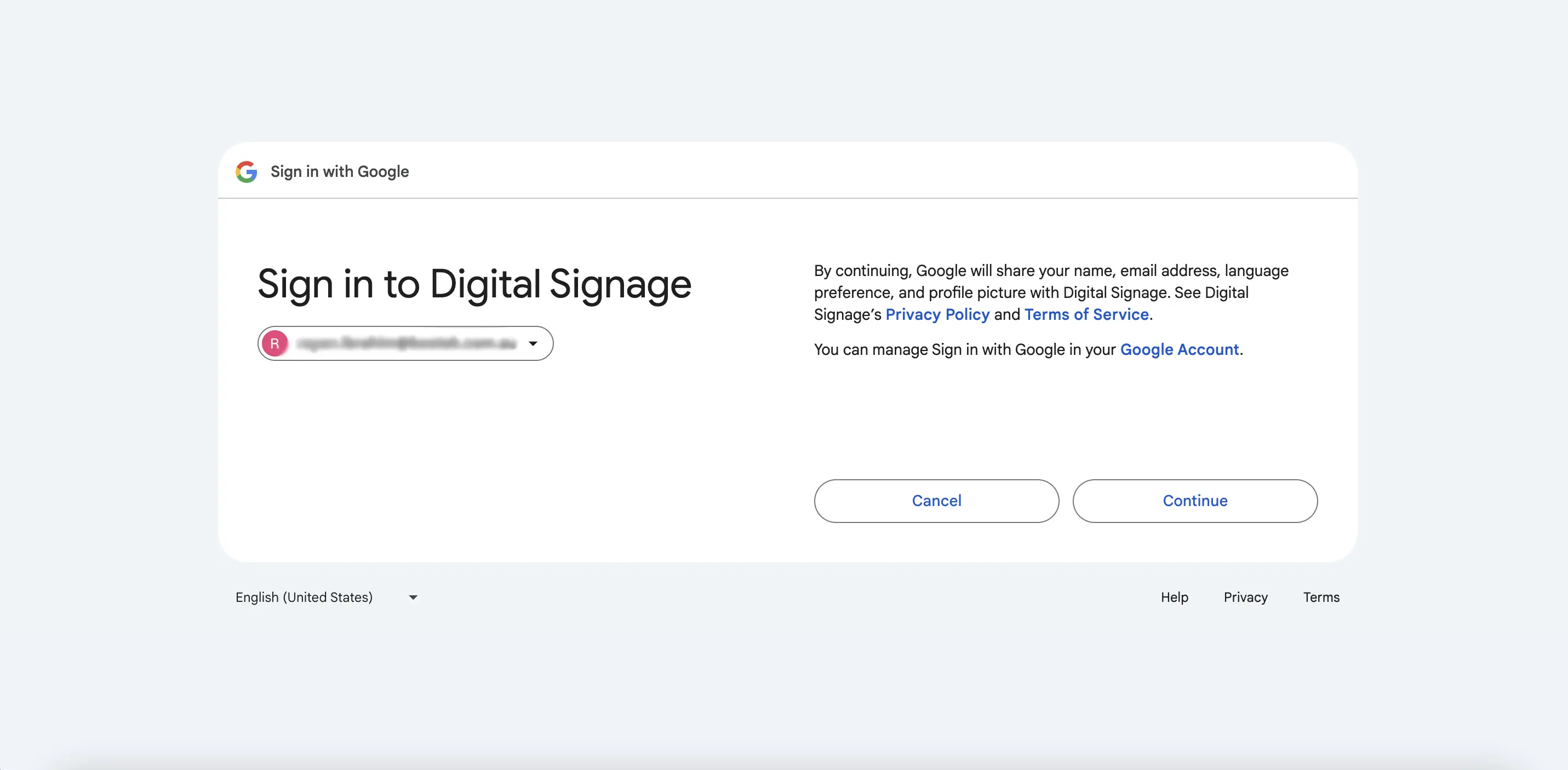
Task: Click the Sign in with Google title text
Action: point(339,171)
